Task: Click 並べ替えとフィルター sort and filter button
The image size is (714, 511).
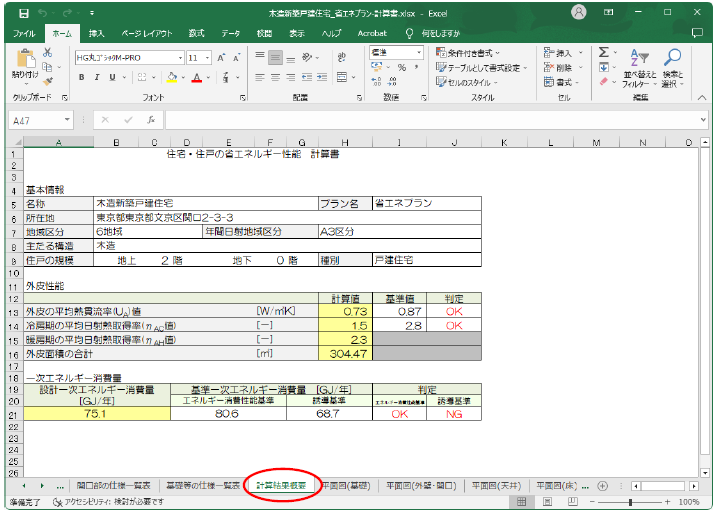Action: pyautogui.click(x=640, y=68)
